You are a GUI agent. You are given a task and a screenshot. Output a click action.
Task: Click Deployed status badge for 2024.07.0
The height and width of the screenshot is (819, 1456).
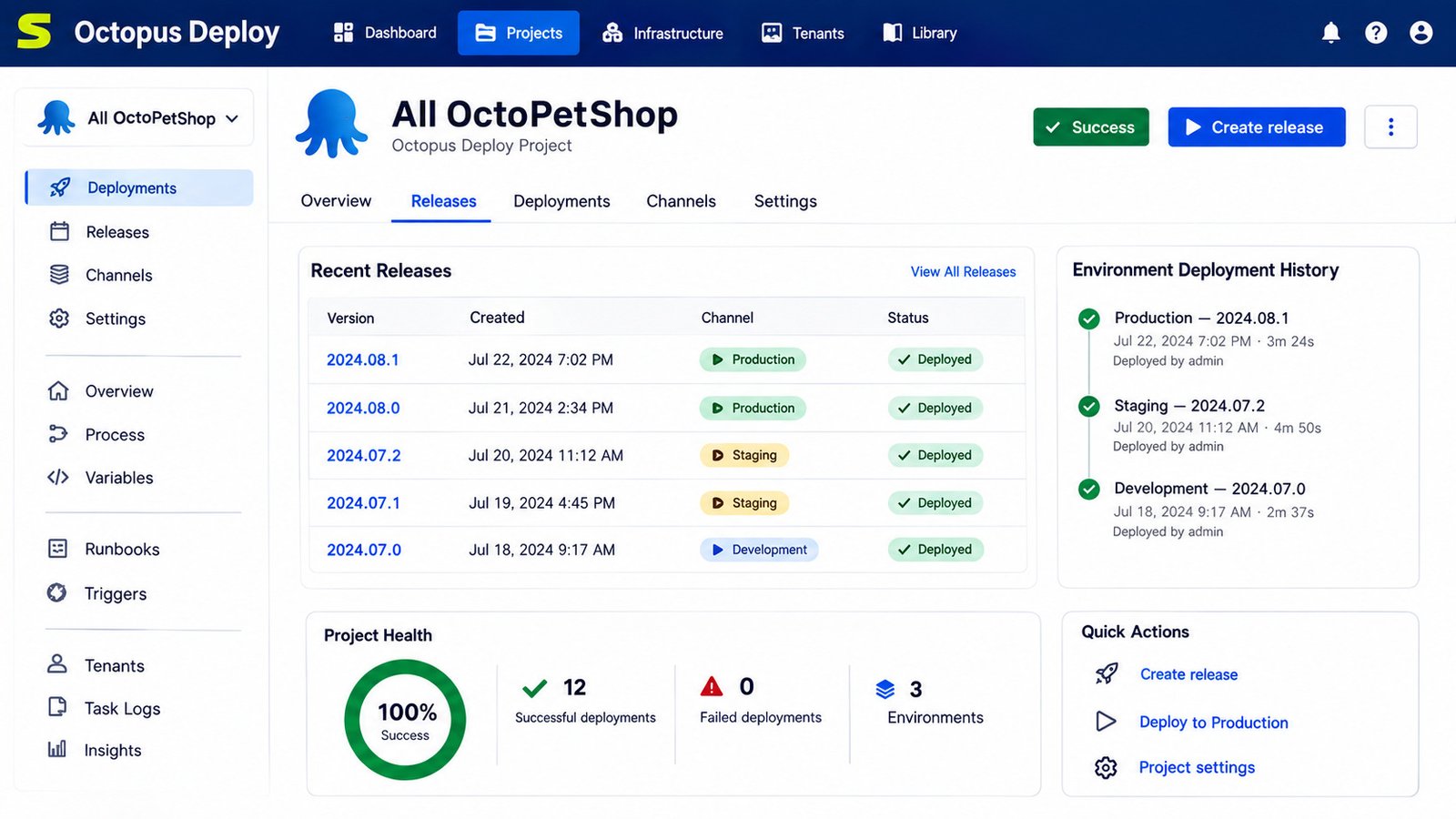point(935,550)
